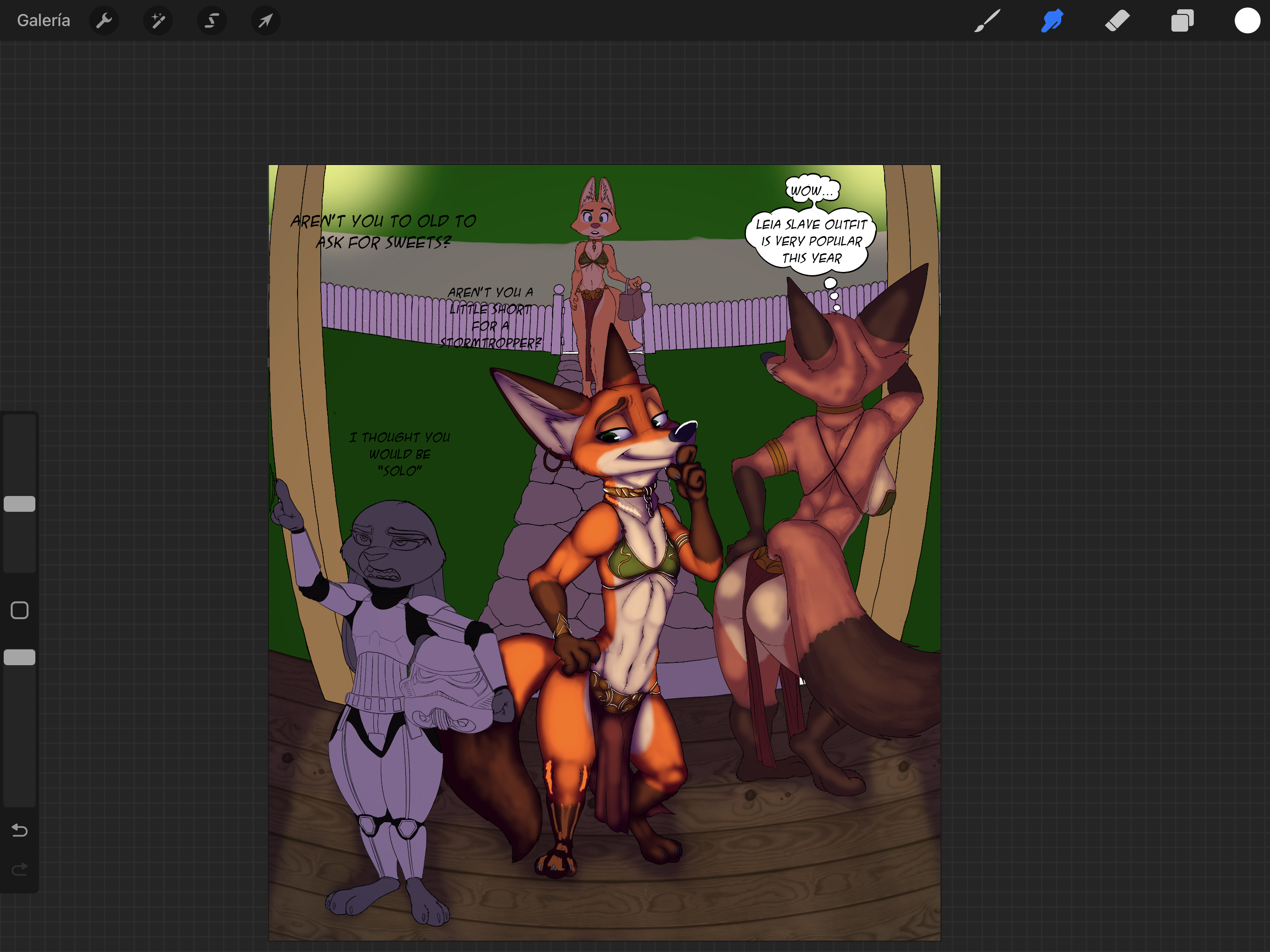Open the white color picker swatch

(1247, 20)
